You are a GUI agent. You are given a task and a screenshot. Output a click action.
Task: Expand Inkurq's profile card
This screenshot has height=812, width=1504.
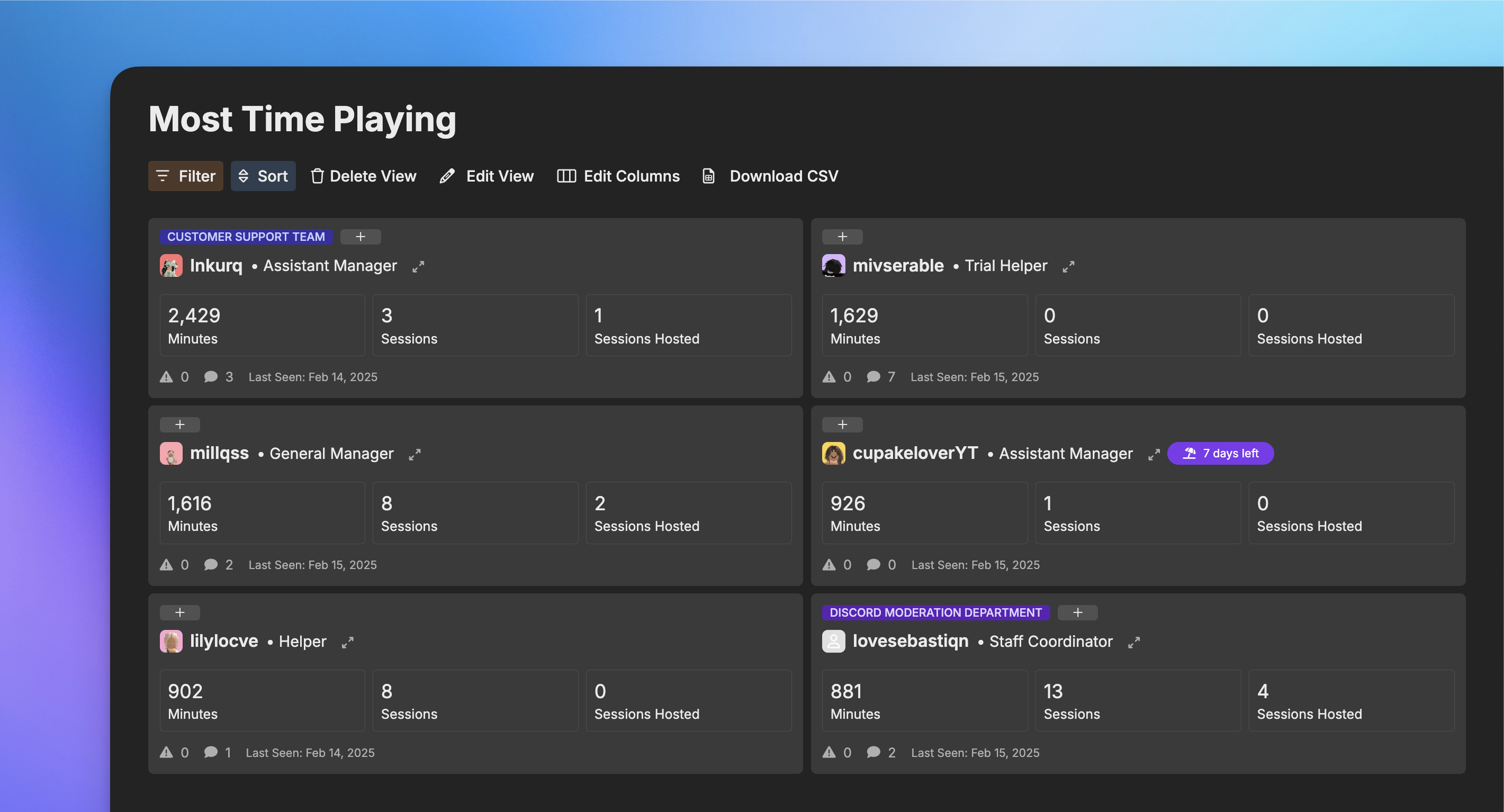point(418,266)
